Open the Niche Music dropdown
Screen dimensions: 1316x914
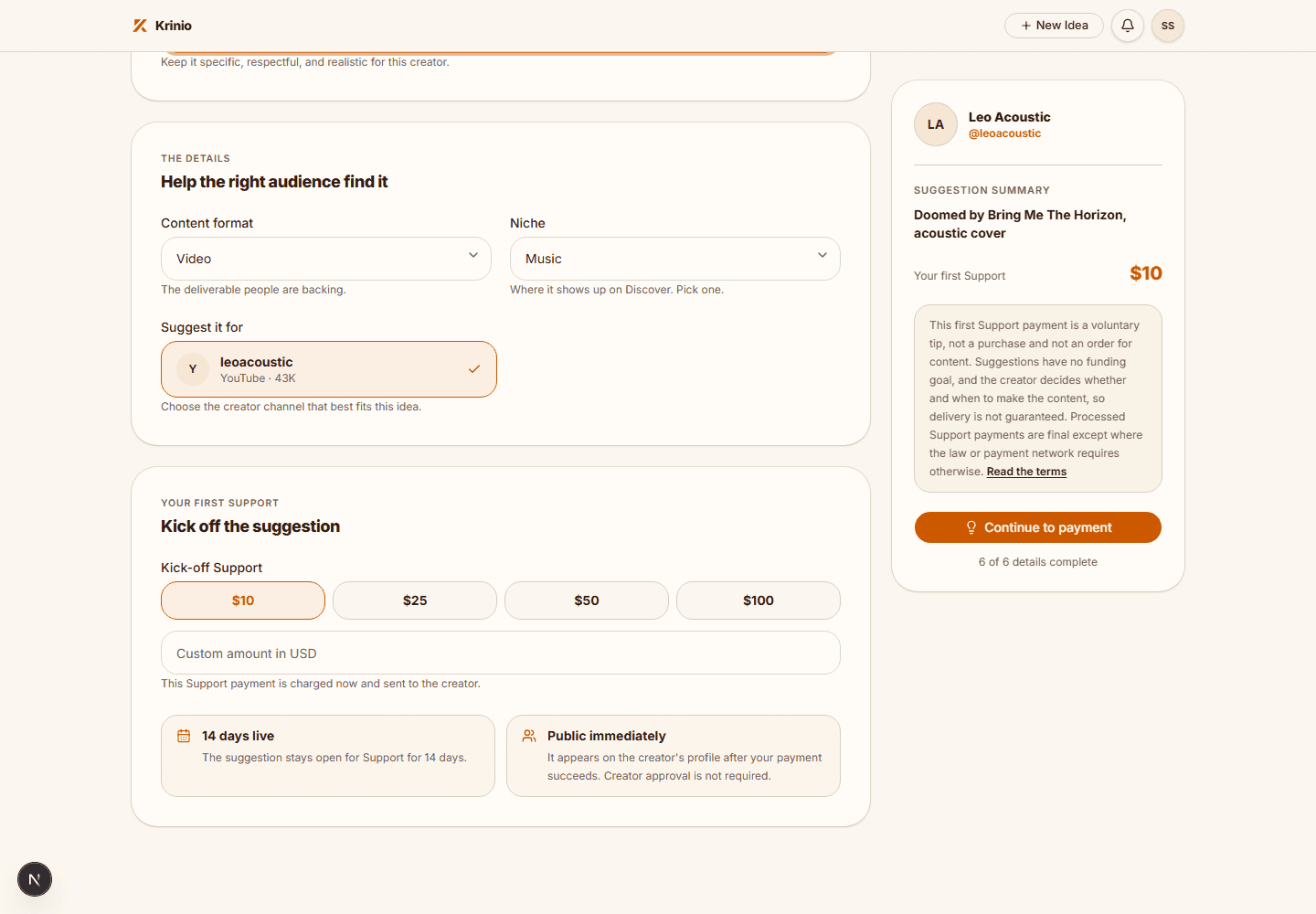click(675, 259)
